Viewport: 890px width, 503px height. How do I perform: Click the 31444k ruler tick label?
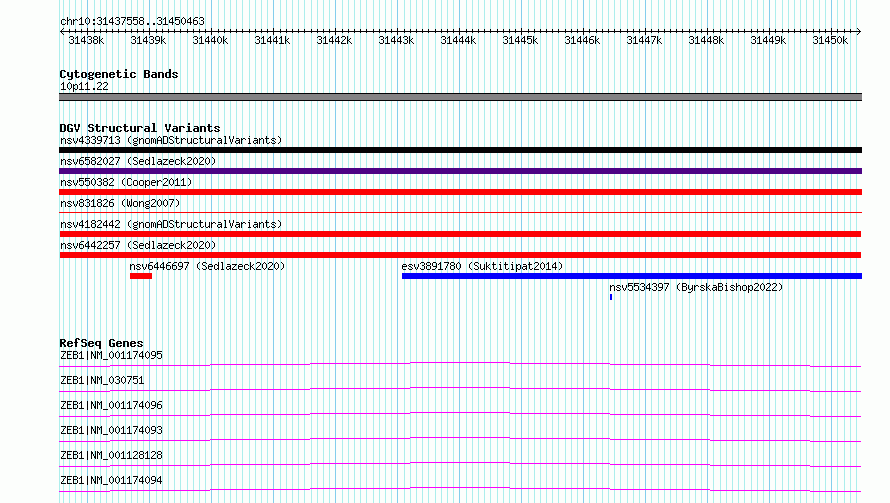(458, 41)
